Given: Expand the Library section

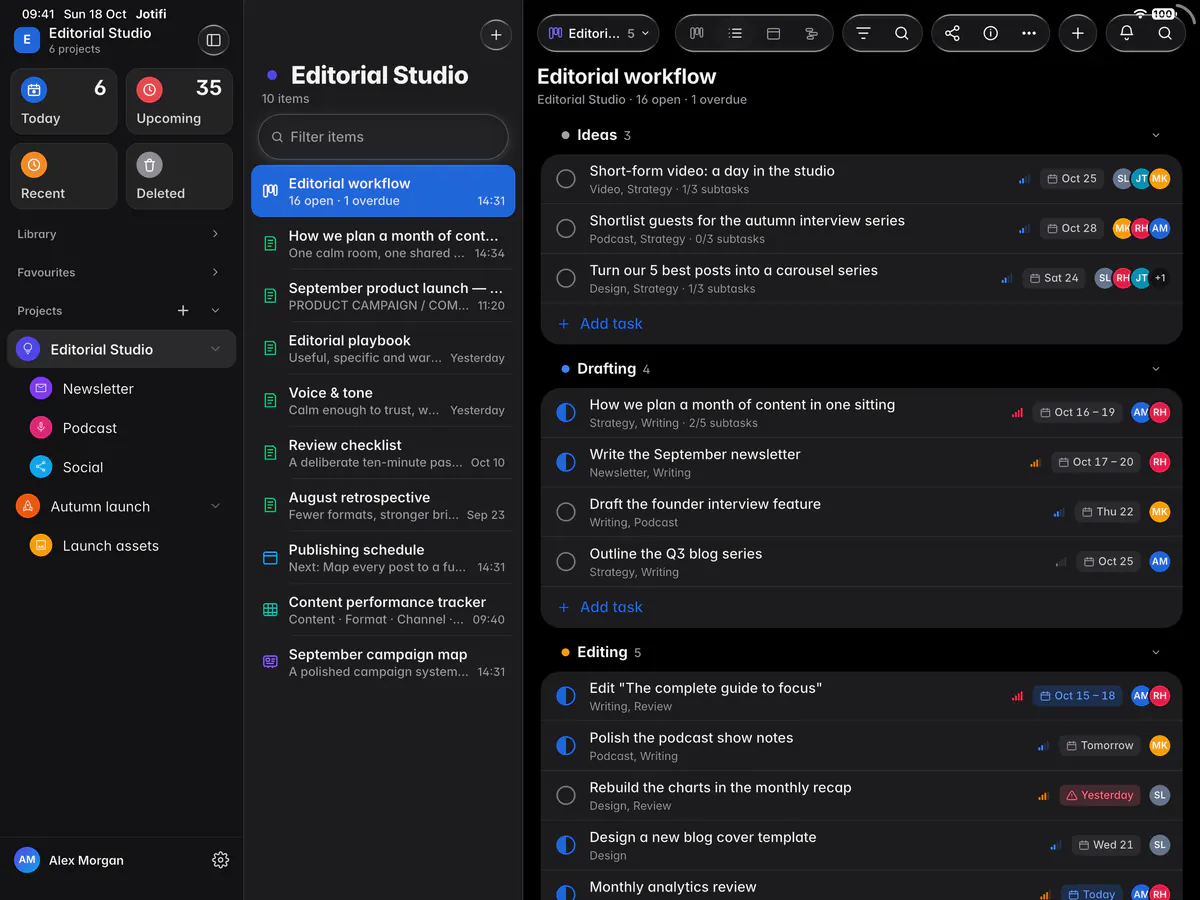Looking at the screenshot, I should click(215, 234).
